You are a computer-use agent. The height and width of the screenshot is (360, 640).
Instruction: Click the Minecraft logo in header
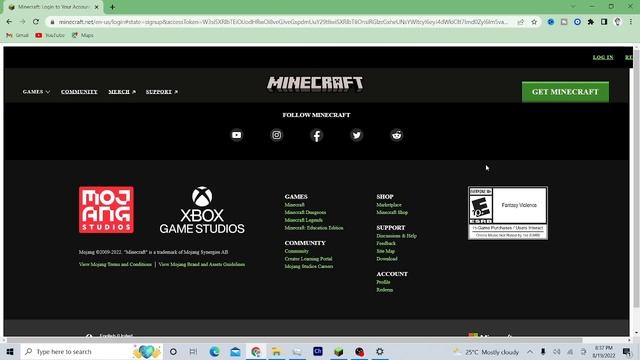(x=315, y=84)
